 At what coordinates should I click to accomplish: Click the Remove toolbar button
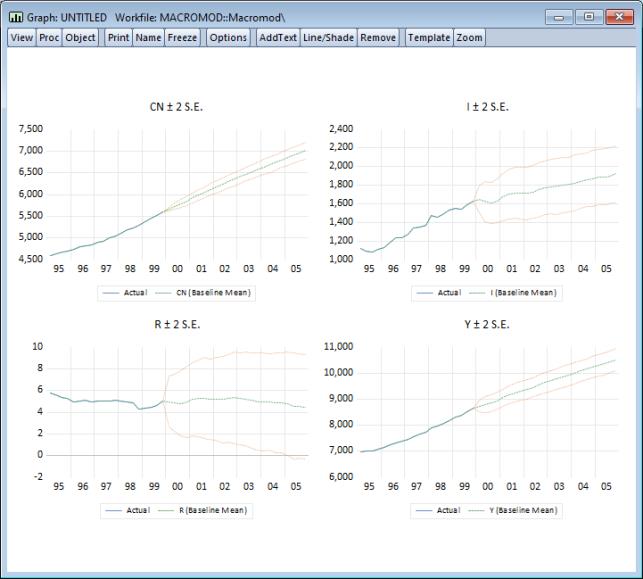pyautogui.click(x=378, y=37)
